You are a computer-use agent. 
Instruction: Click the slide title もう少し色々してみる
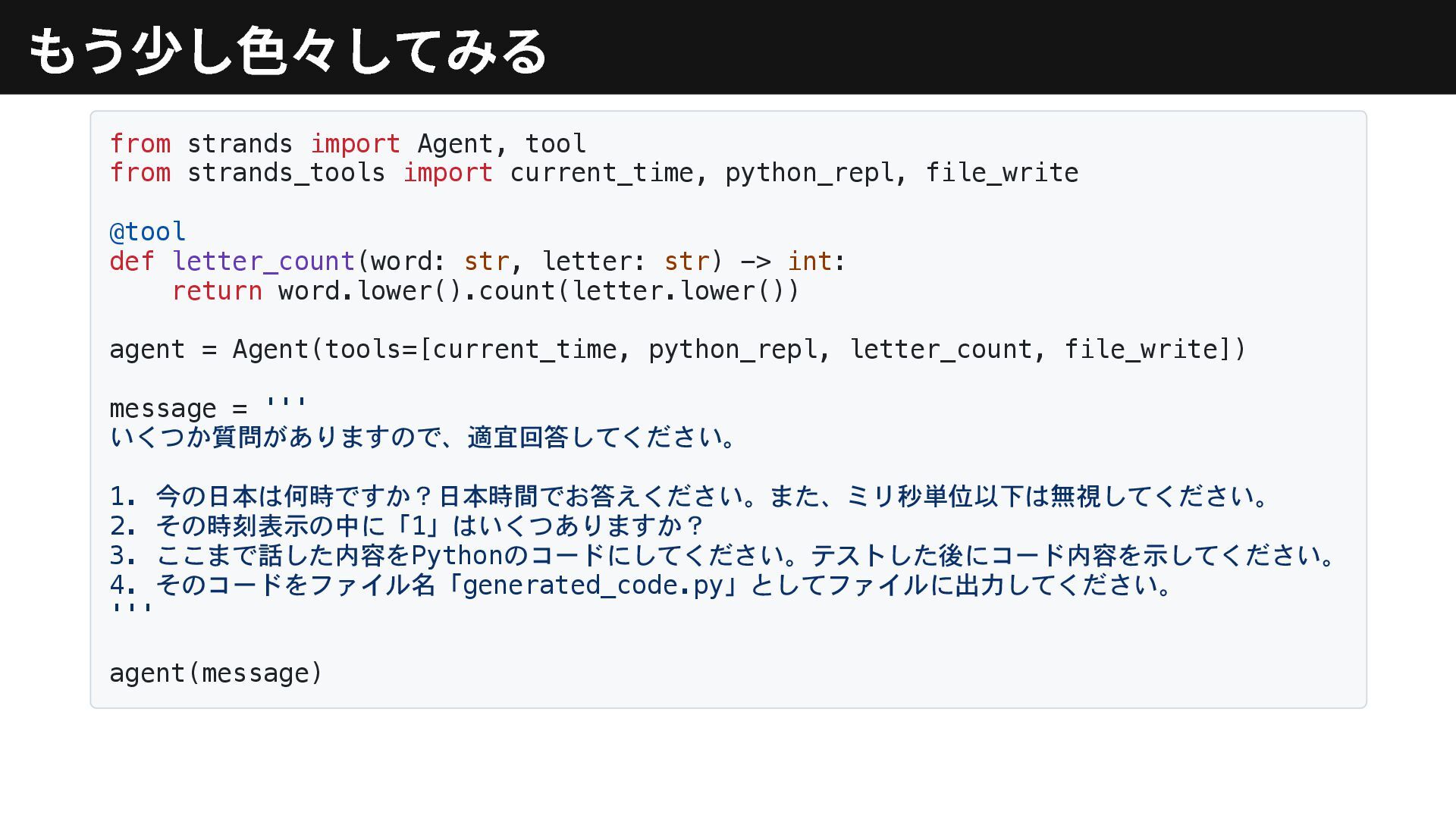coord(287,50)
